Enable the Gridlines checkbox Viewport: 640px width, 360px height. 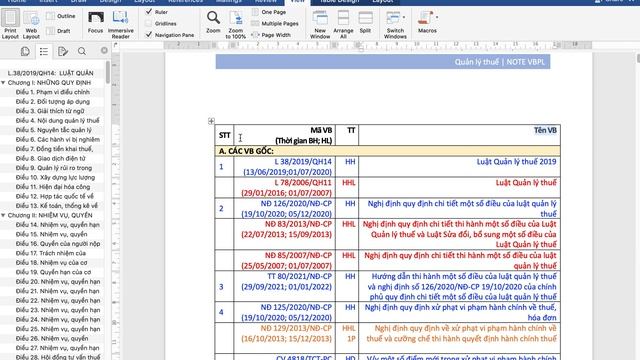(x=149, y=23)
